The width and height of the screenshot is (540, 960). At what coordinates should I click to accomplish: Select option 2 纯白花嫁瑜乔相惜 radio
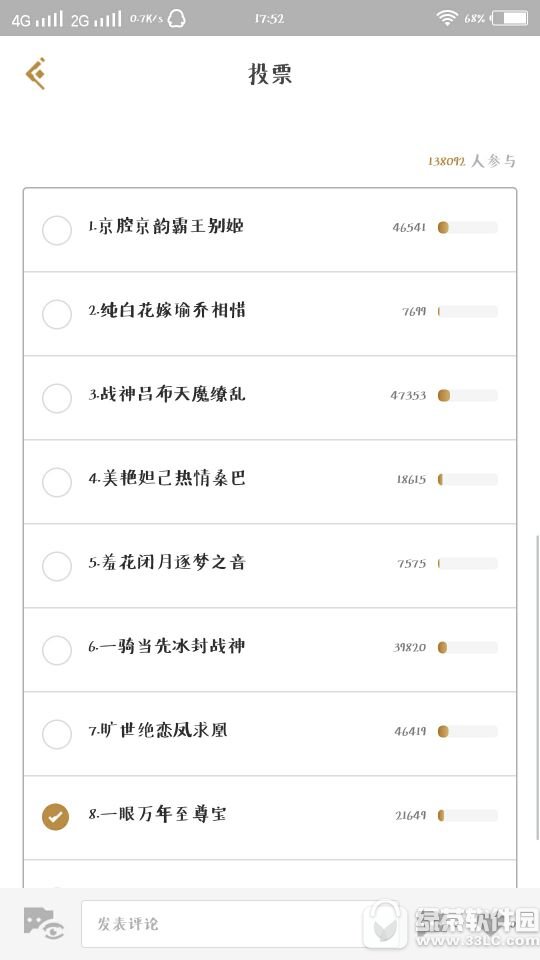pyautogui.click(x=57, y=314)
